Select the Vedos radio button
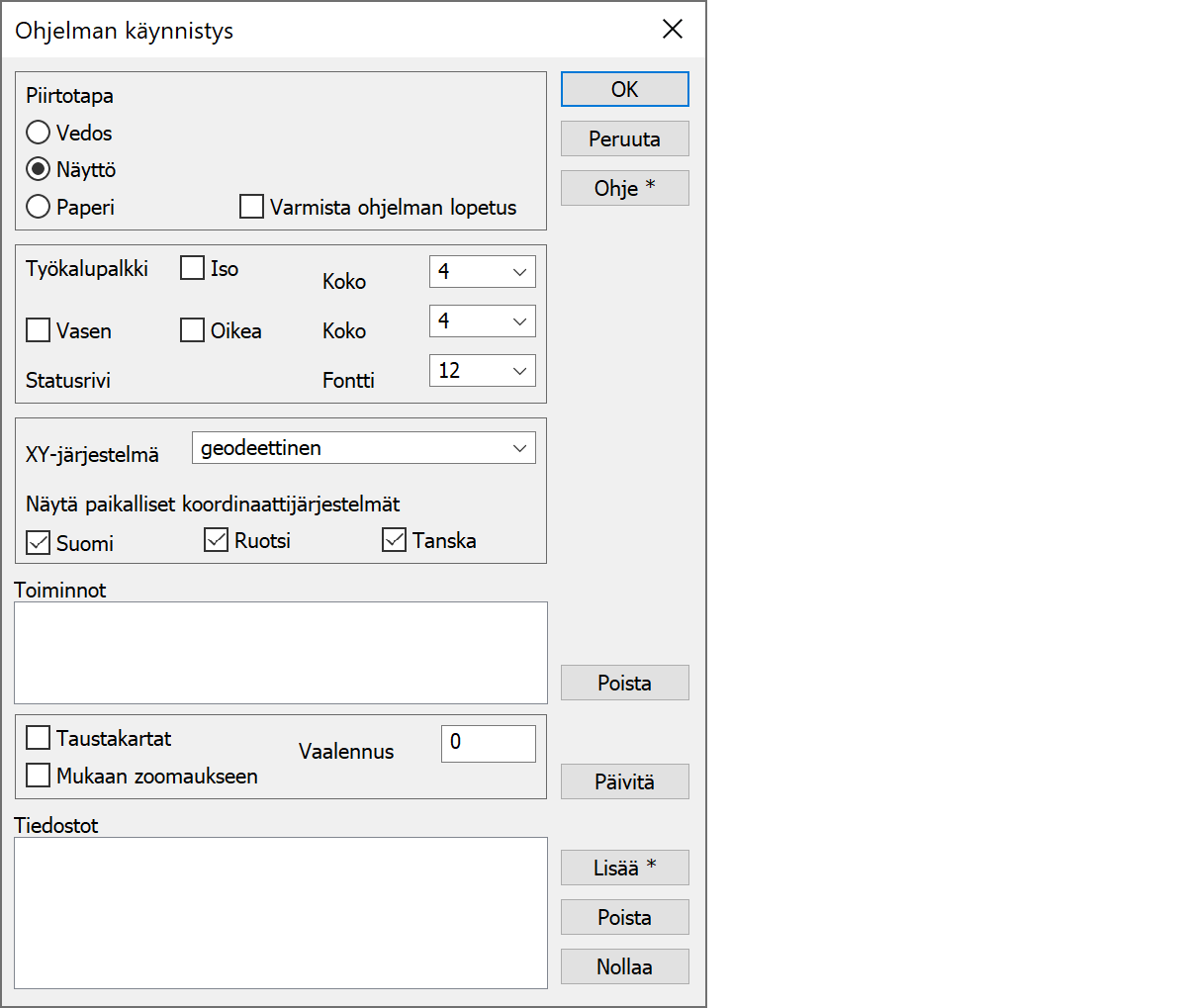 coord(39,133)
